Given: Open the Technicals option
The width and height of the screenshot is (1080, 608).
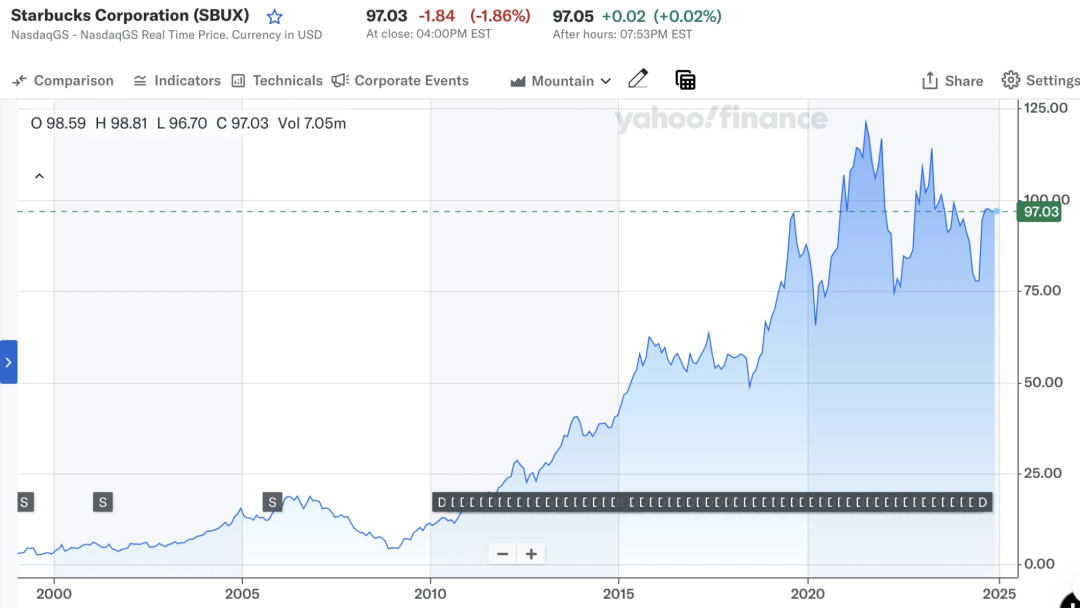Looking at the screenshot, I should pos(277,81).
